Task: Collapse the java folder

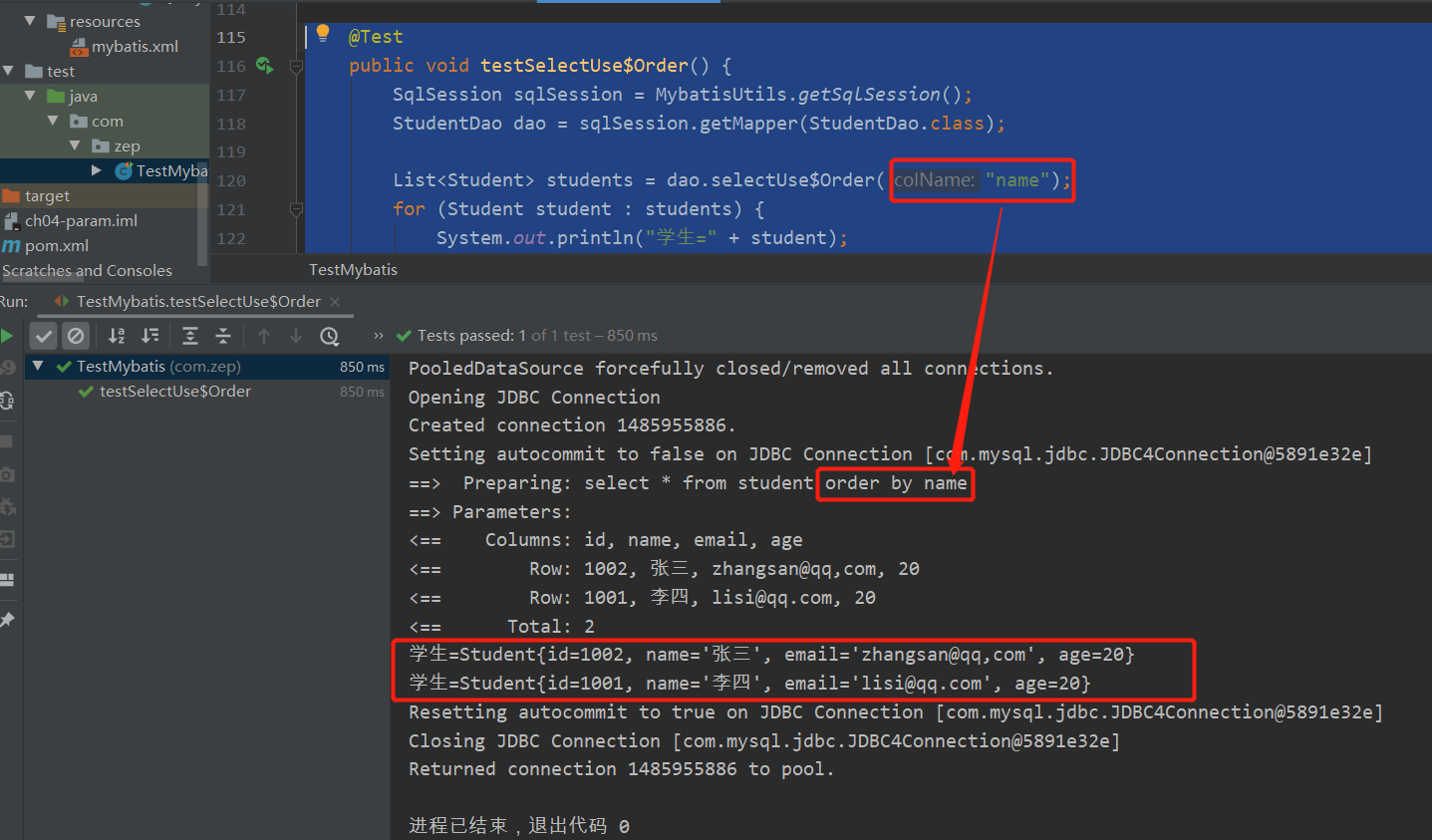Action: (x=30, y=96)
